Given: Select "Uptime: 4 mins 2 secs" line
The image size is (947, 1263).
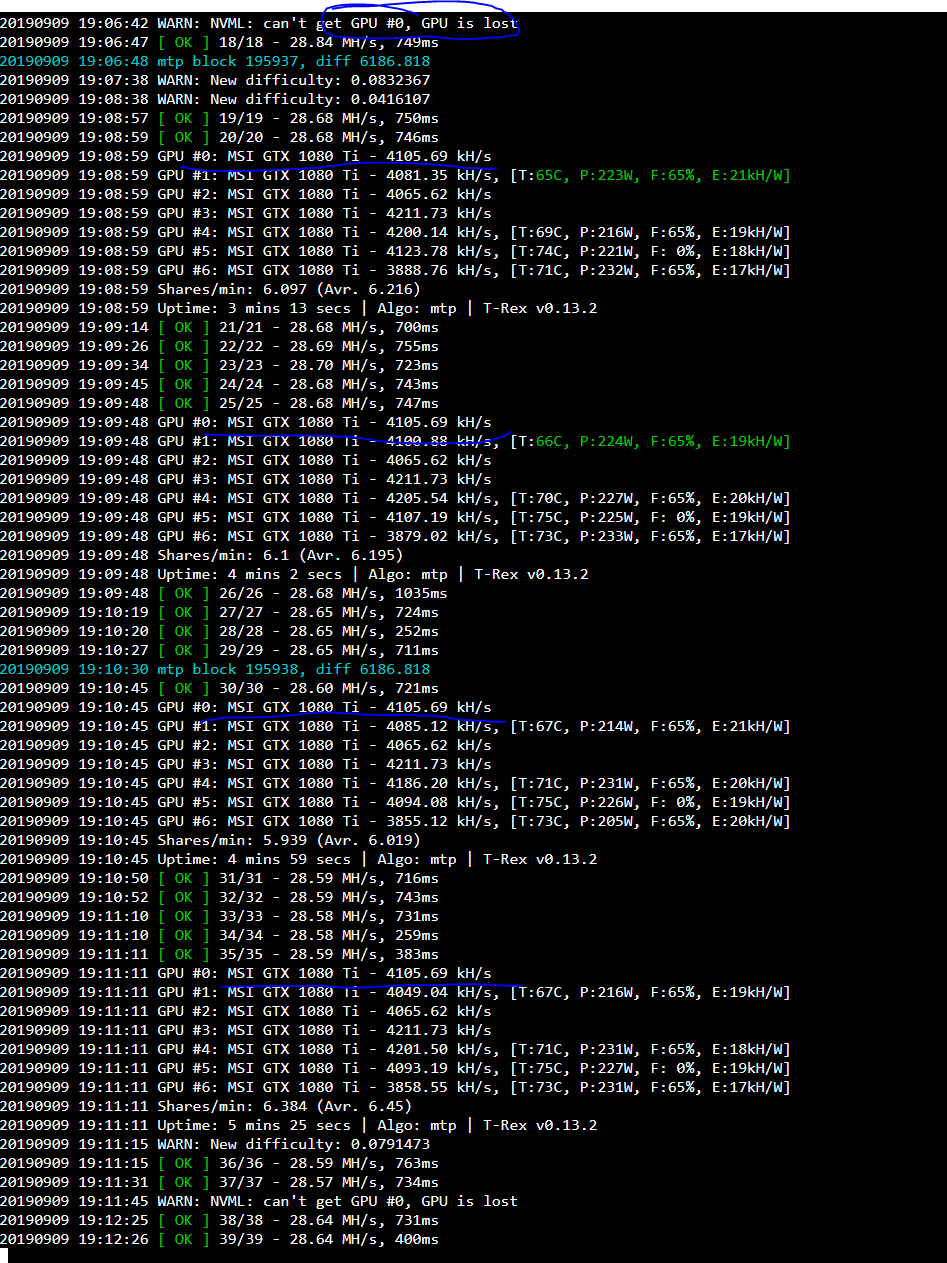Looking at the screenshot, I should point(295,574).
